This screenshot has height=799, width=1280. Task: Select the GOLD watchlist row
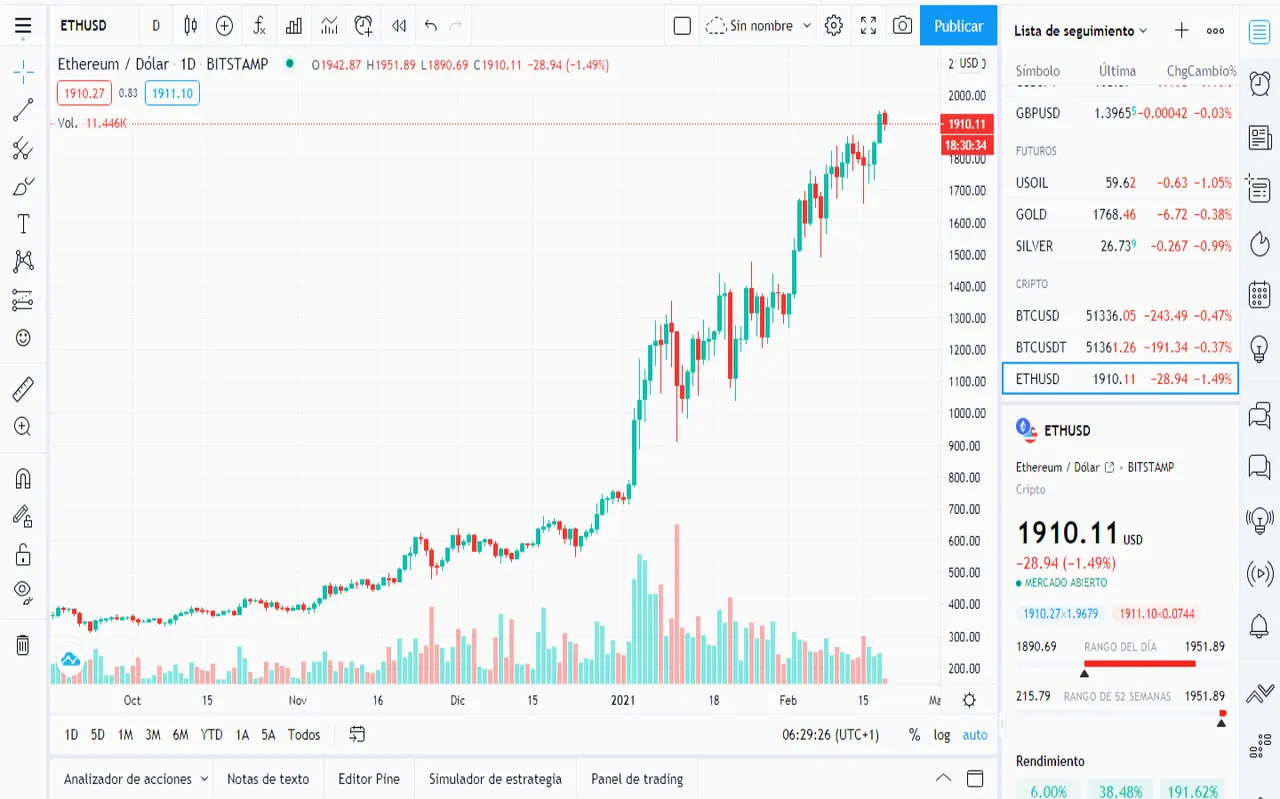click(x=1120, y=214)
